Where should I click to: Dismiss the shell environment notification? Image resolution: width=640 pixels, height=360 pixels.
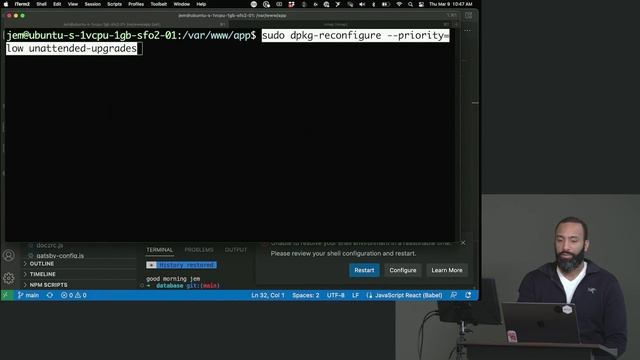(463, 243)
